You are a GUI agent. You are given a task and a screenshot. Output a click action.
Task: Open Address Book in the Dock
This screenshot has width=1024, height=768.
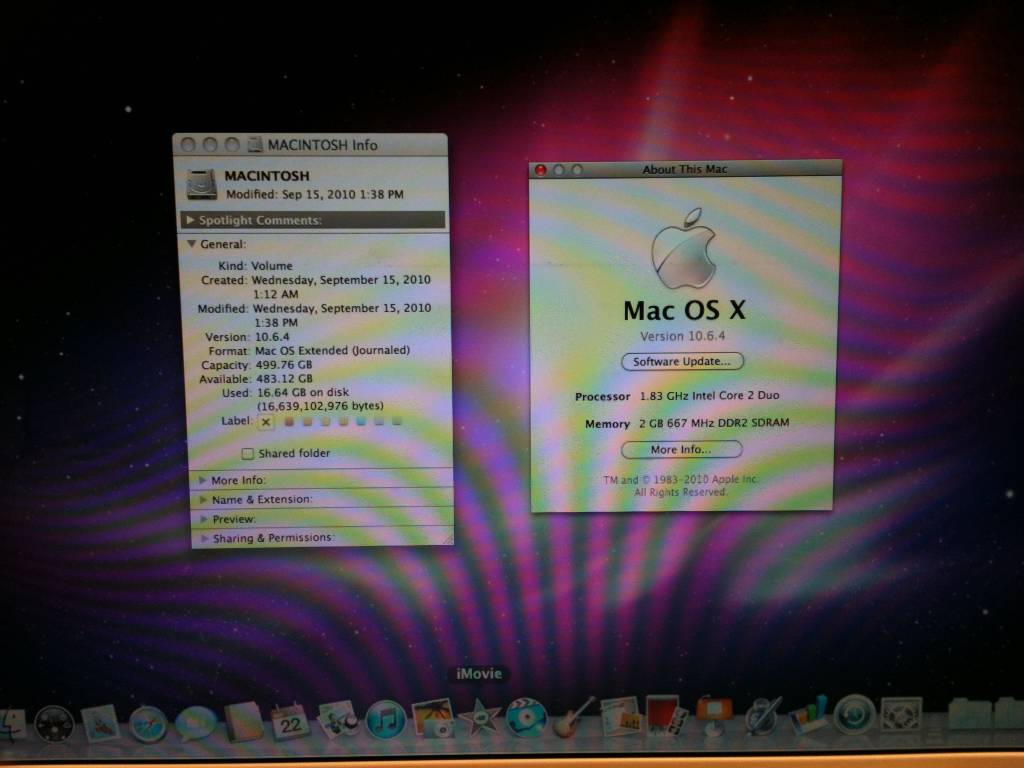244,722
